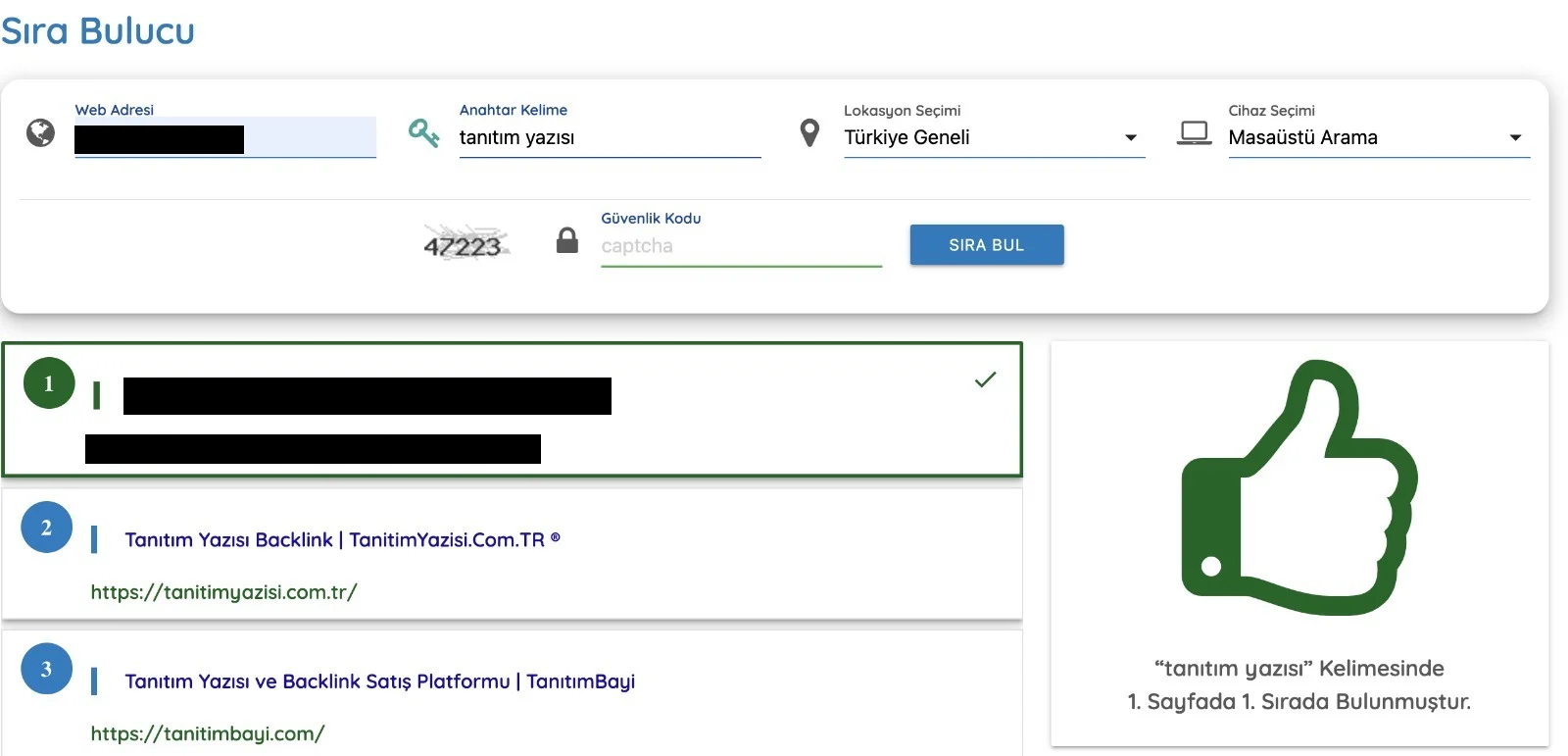Click the 47223 captcha image

pos(465,243)
